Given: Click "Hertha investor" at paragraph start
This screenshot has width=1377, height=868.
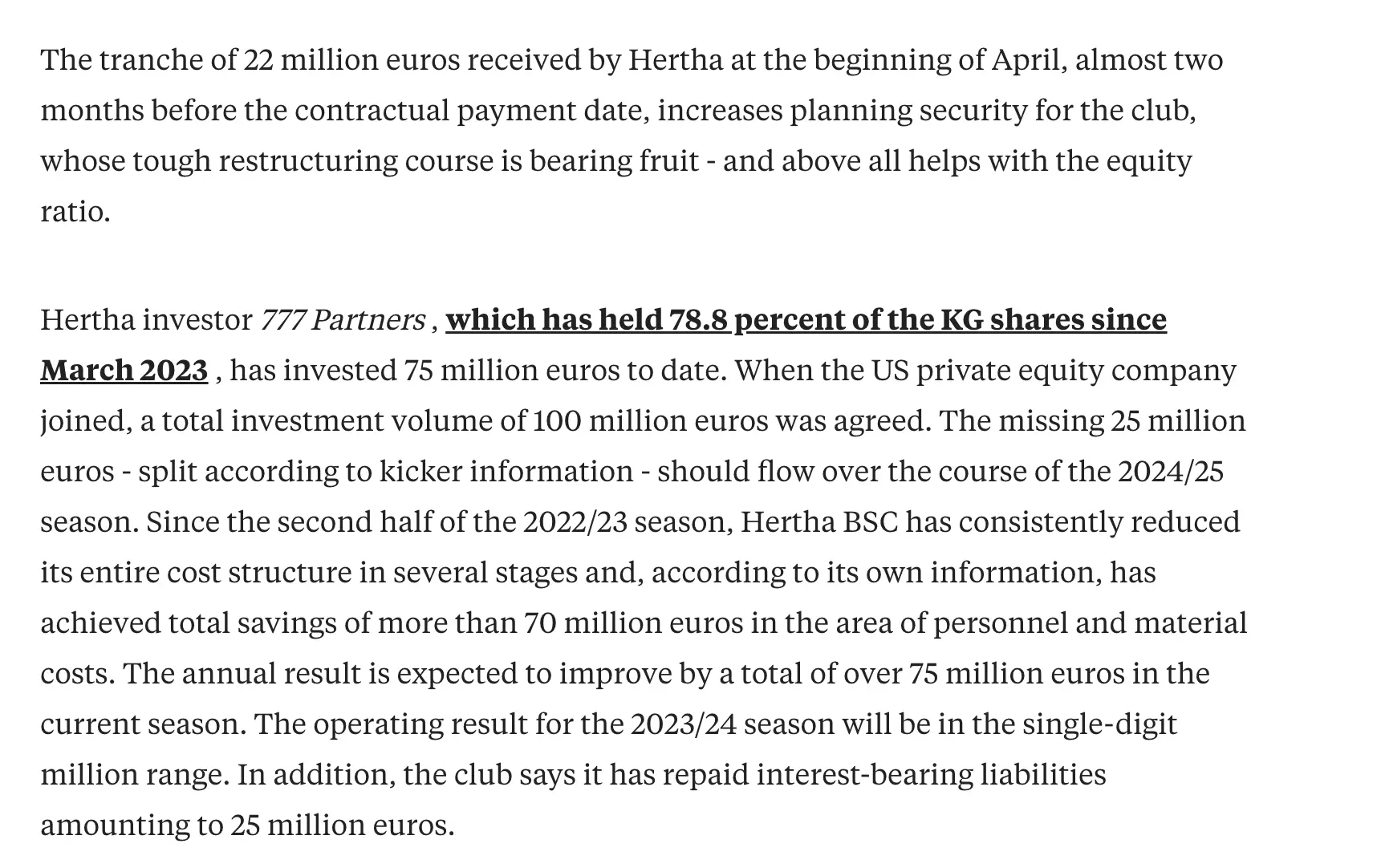Looking at the screenshot, I should click(146, 320).
